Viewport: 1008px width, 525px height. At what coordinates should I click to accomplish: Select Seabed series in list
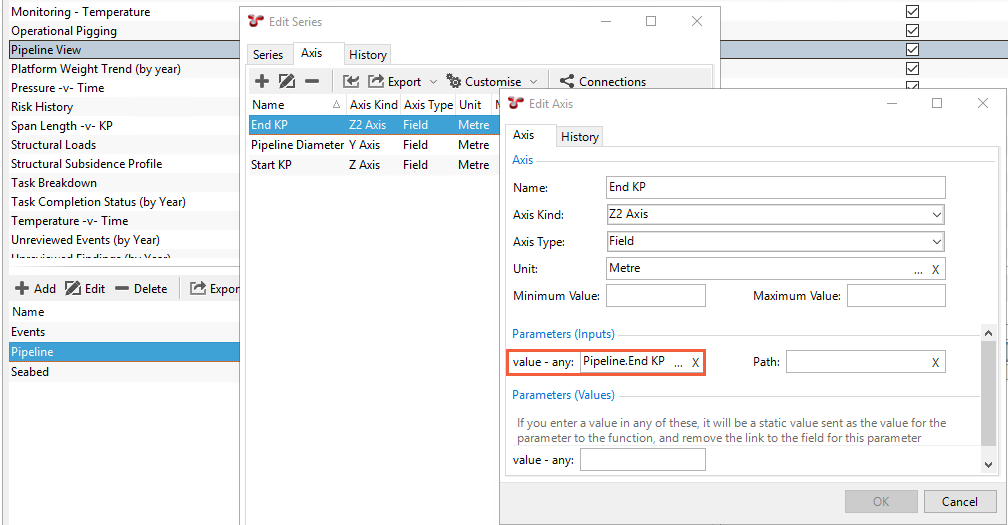coord(124,371)
